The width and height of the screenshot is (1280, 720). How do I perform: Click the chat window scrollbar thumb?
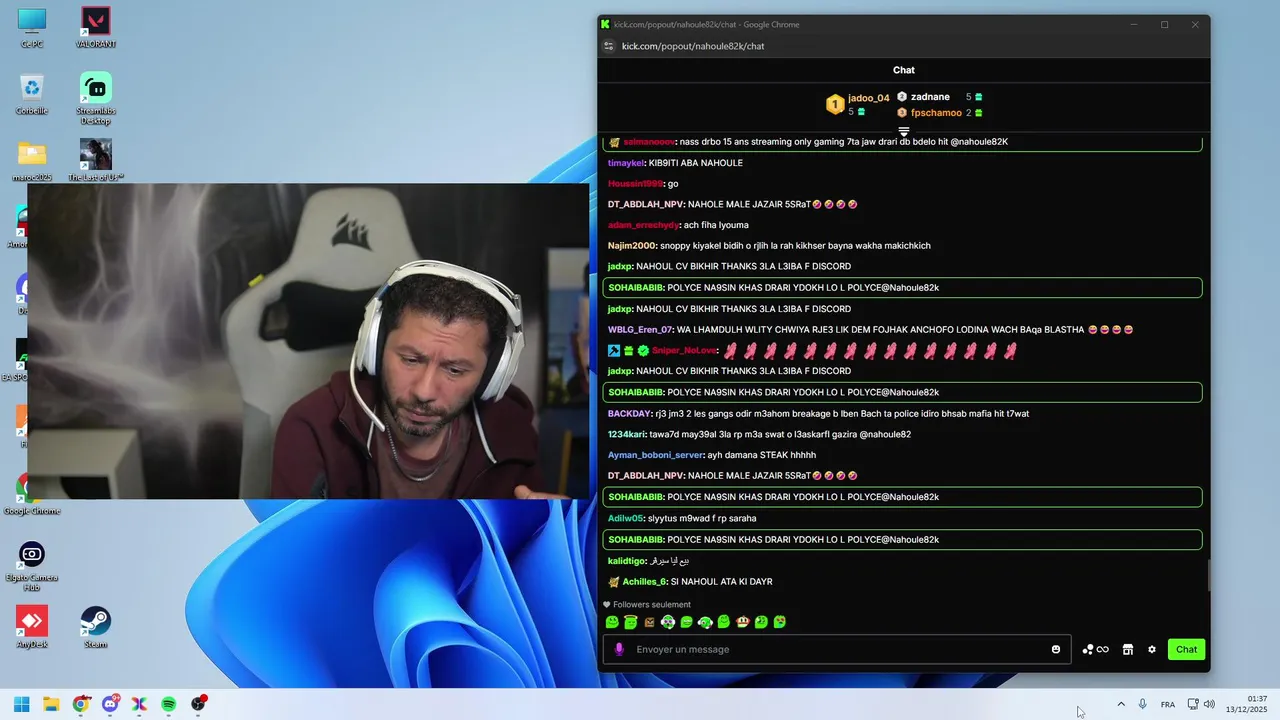point(1207,575)
